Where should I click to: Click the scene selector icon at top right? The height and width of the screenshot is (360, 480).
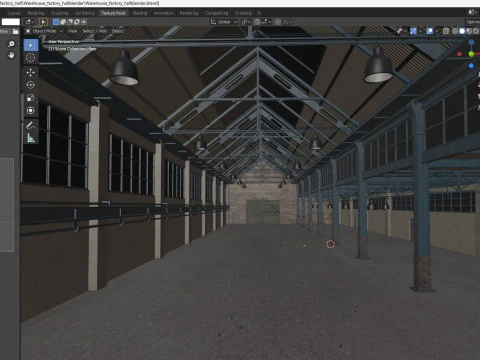[x=472, y=12]
